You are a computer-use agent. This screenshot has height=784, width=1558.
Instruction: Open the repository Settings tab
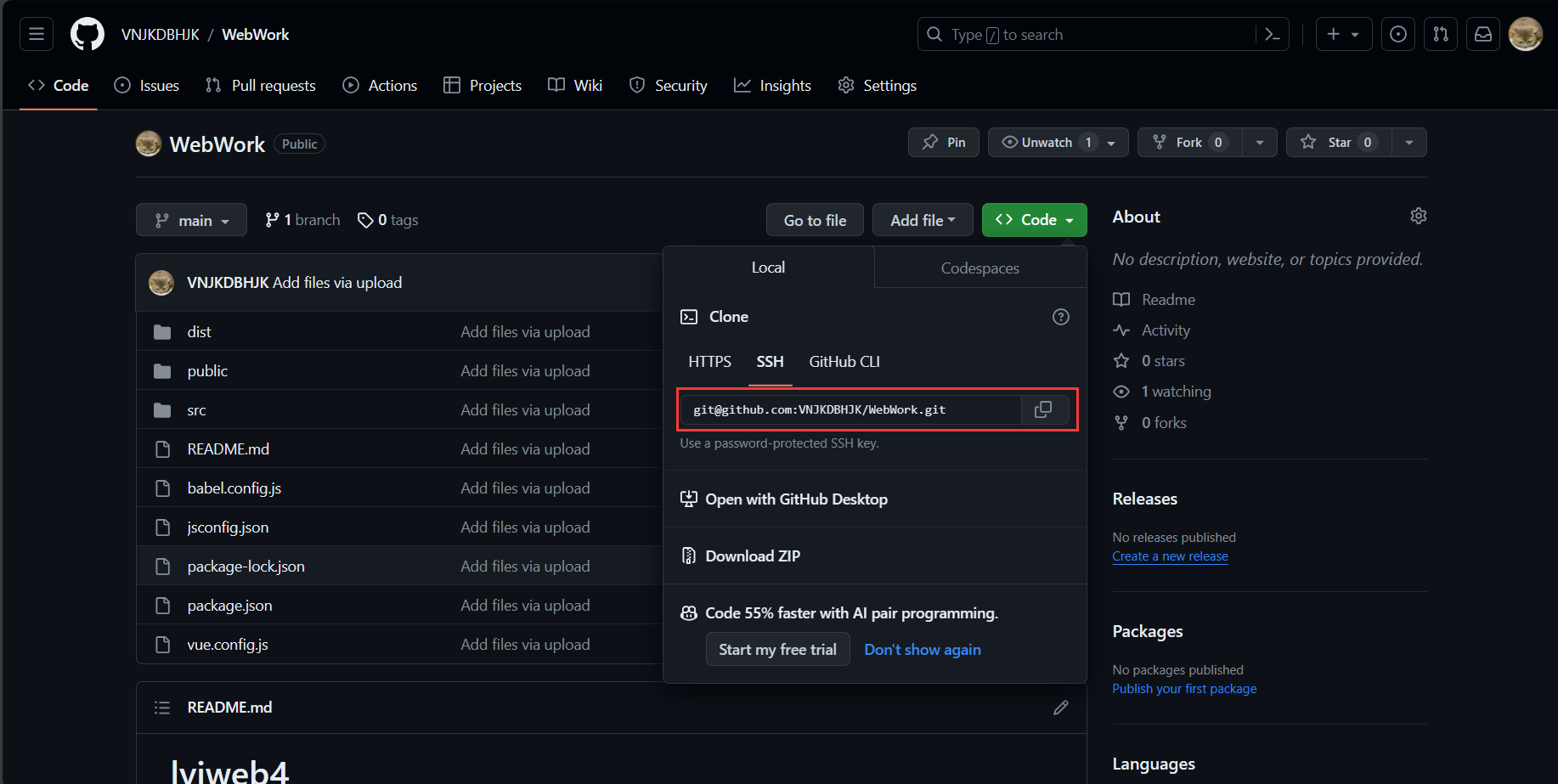[x=877, y=86]
